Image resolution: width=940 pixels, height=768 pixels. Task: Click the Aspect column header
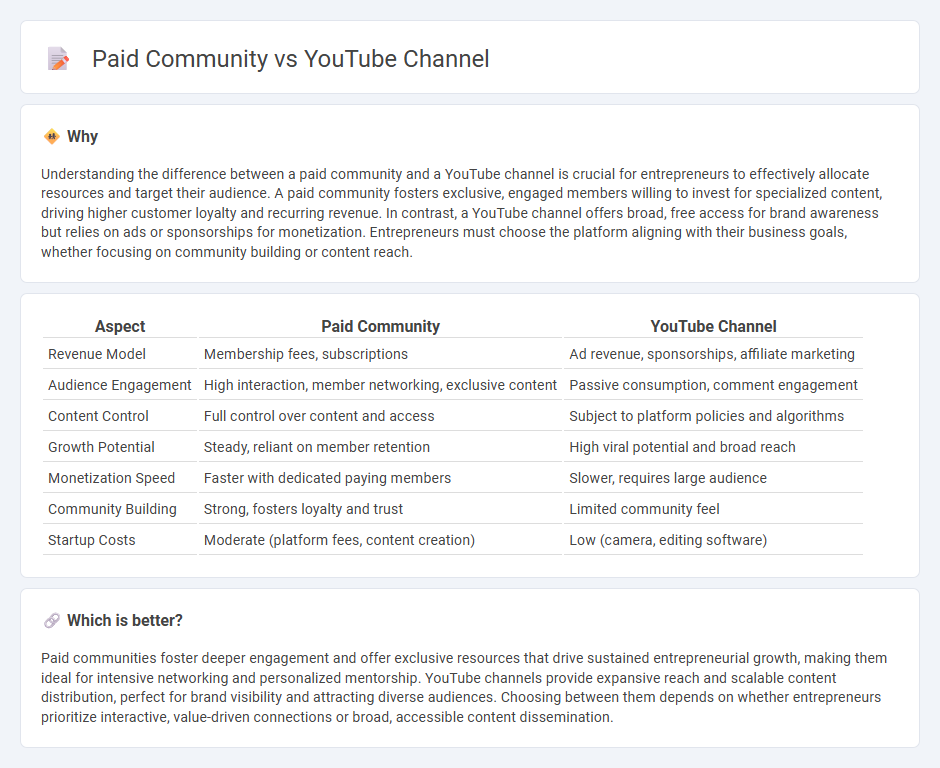pos(120,326)
